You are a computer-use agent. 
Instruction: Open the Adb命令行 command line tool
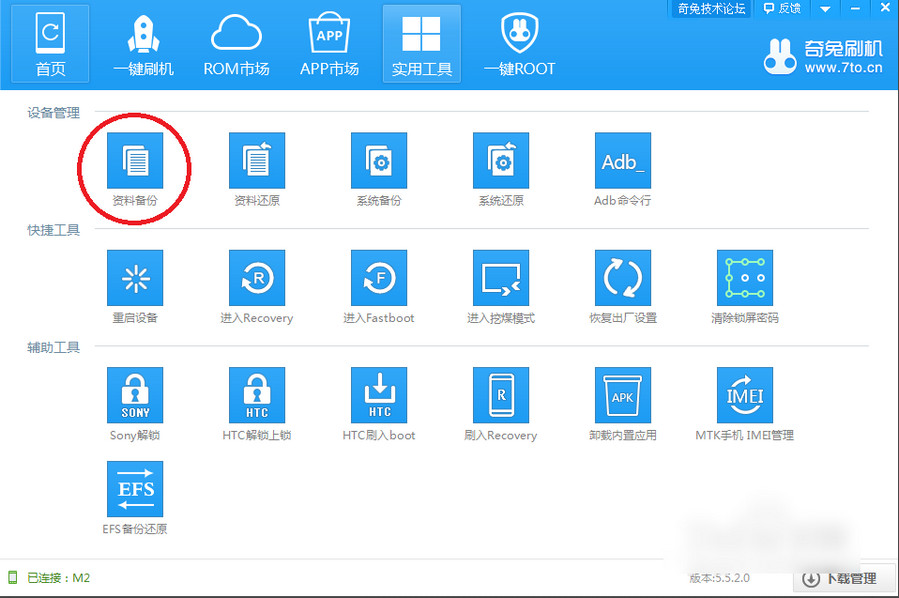click(623, 161)
